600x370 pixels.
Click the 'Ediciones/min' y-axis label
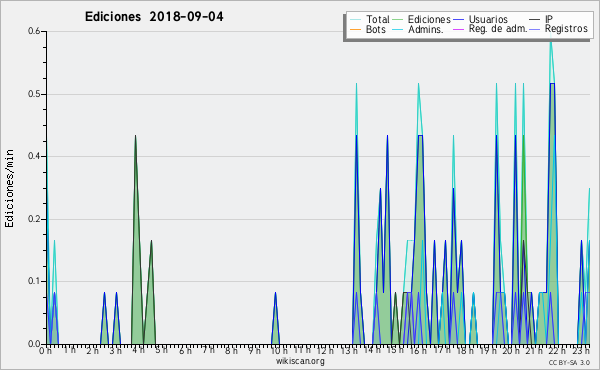coord(9,188)
